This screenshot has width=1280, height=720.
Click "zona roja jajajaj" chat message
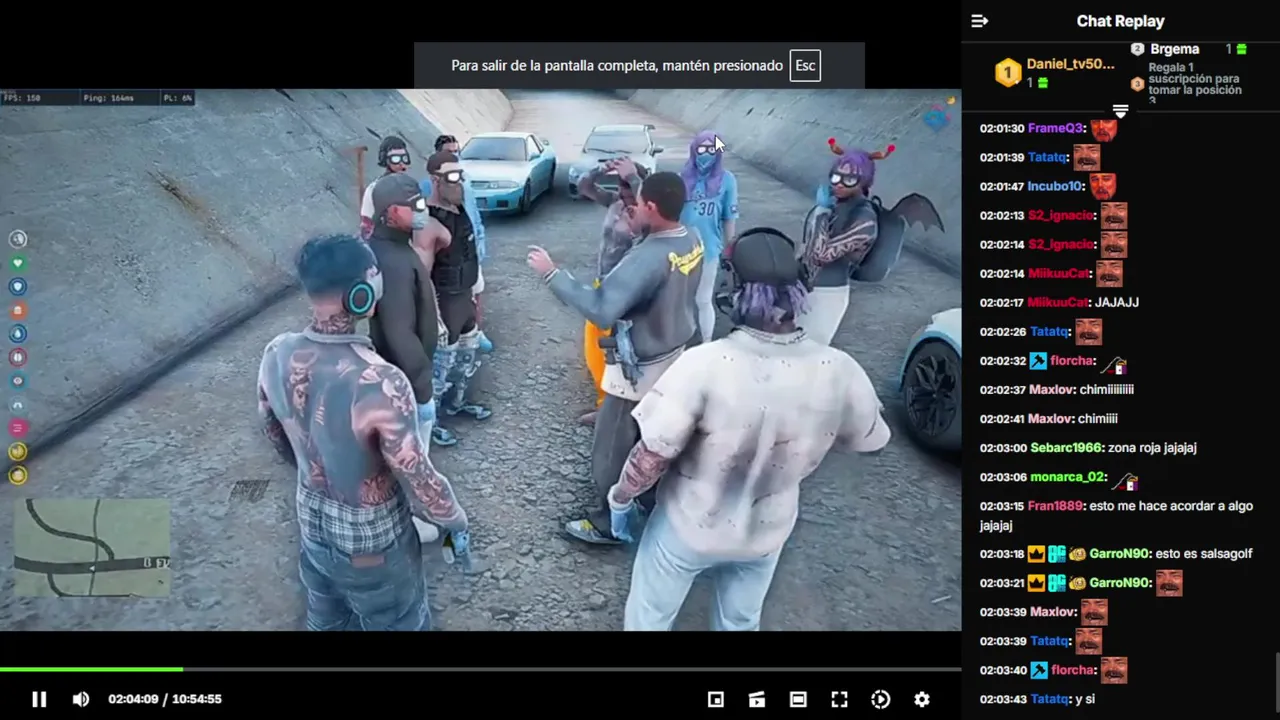(1152, 447)
